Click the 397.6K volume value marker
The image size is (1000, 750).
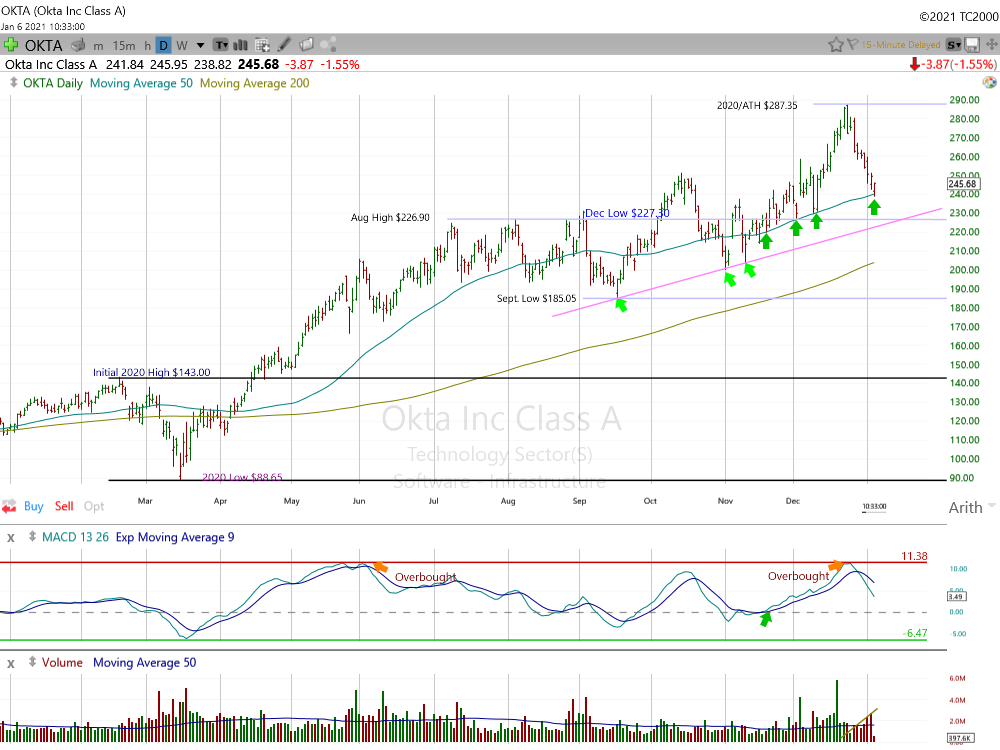point(961,738)
